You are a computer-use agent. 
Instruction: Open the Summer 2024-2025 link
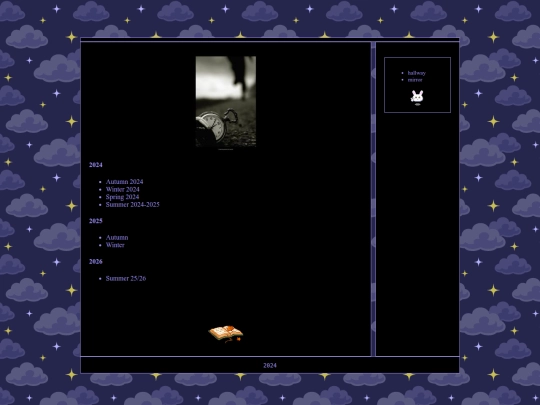(133, 205)
